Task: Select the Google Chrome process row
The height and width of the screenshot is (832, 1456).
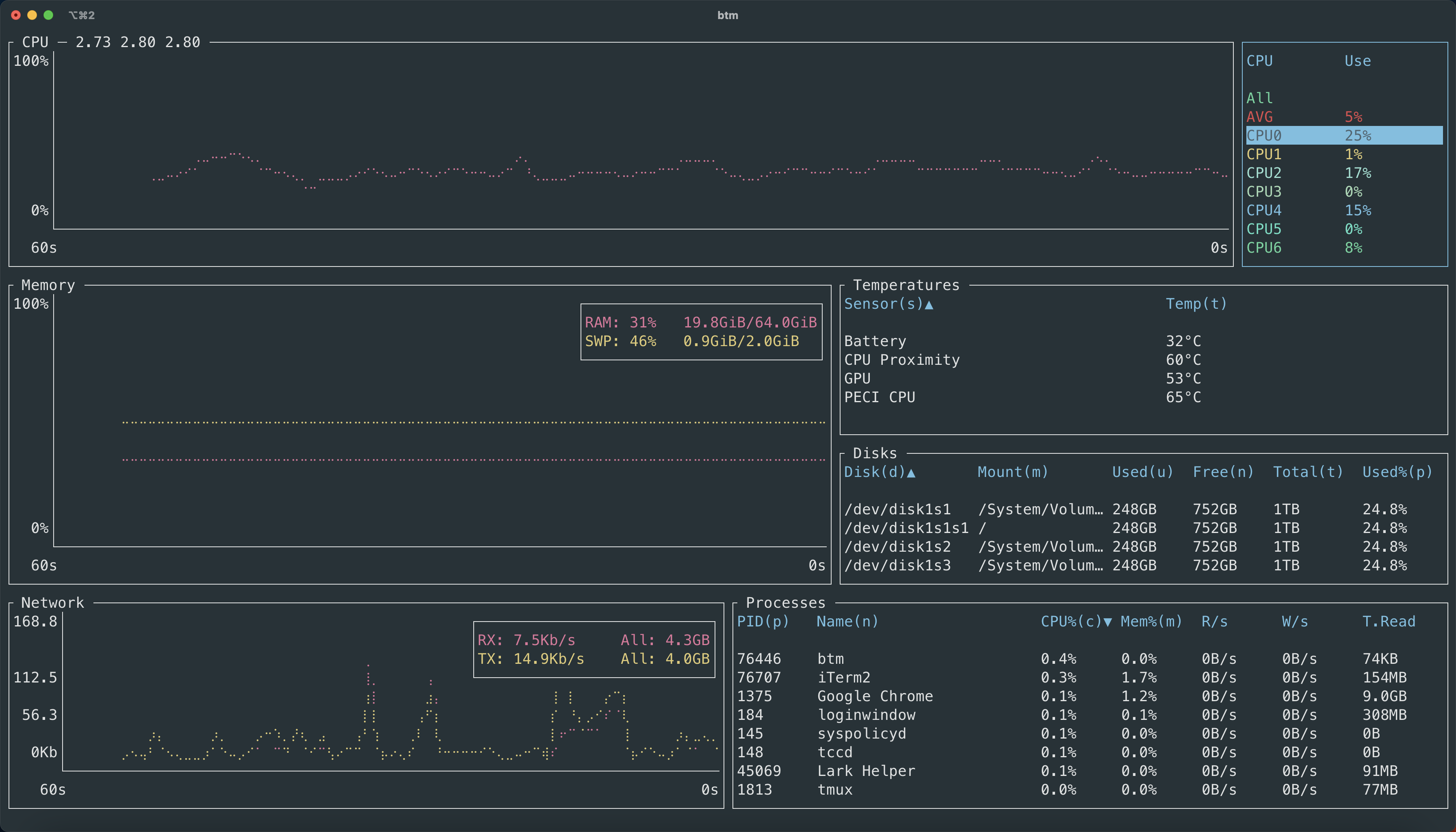Action: click(x=1090, y=696)
